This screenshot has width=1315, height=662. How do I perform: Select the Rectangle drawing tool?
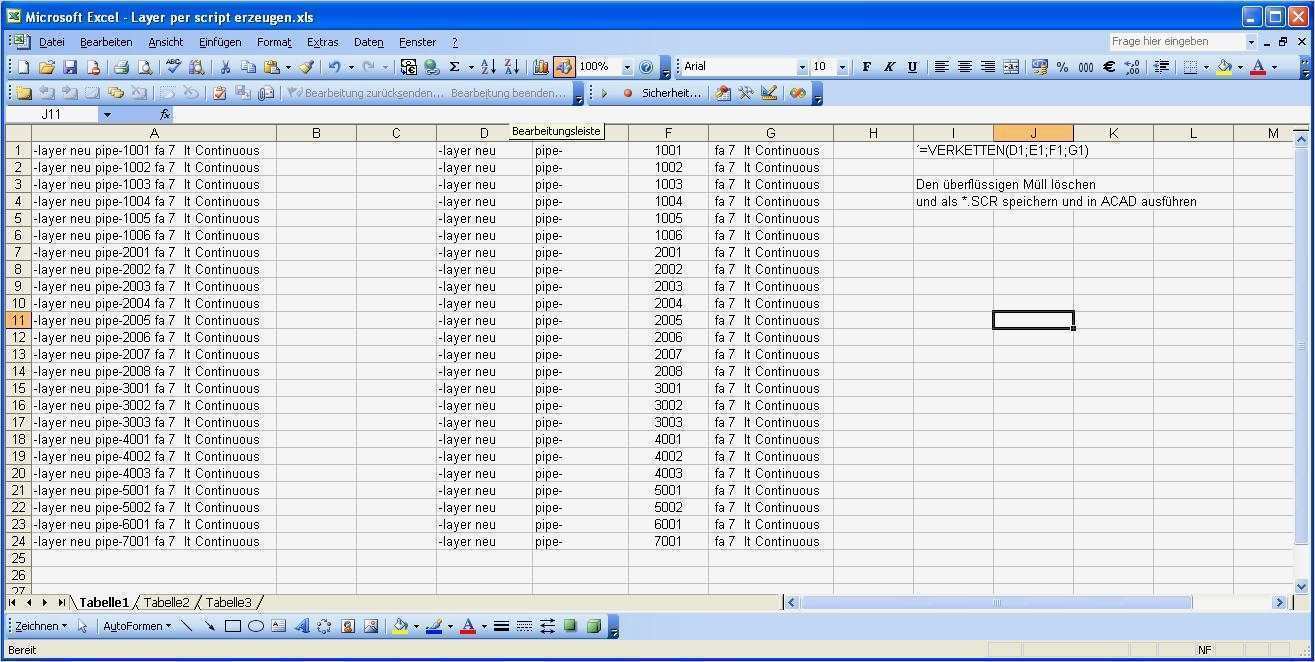pyautogui.click(x=233, y=626)
